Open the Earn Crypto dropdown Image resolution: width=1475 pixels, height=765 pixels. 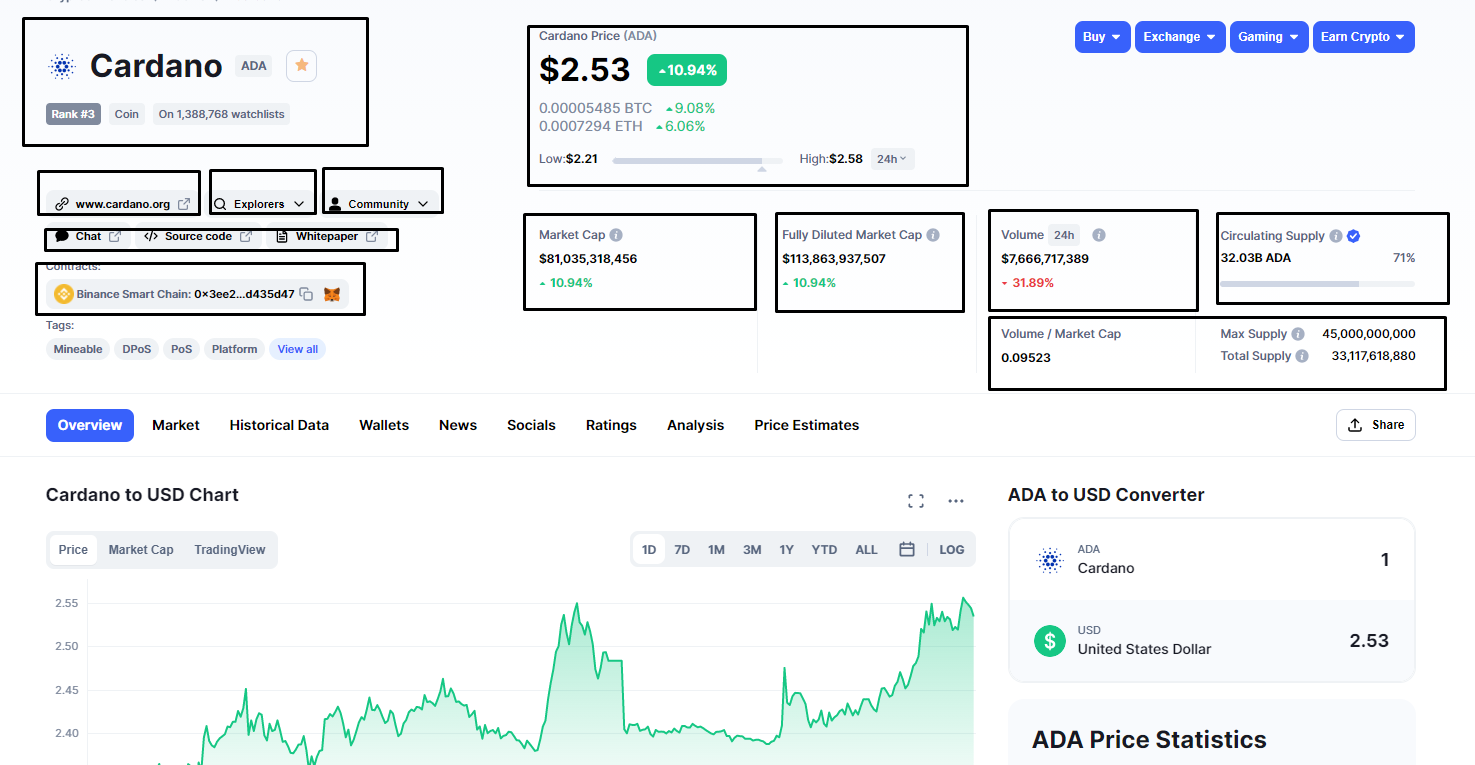pos(1363,37)
